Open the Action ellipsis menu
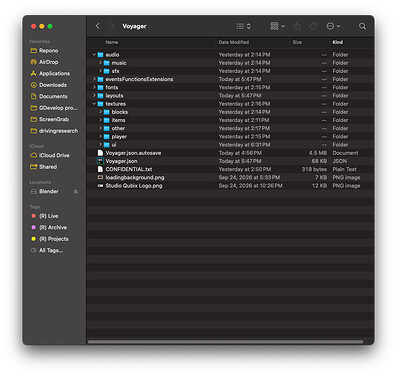396x375 pixels. point(333,26)
